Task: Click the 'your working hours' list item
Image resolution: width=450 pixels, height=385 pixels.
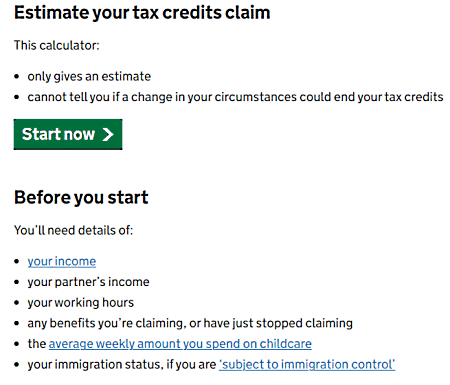Action: click(81, 303)
